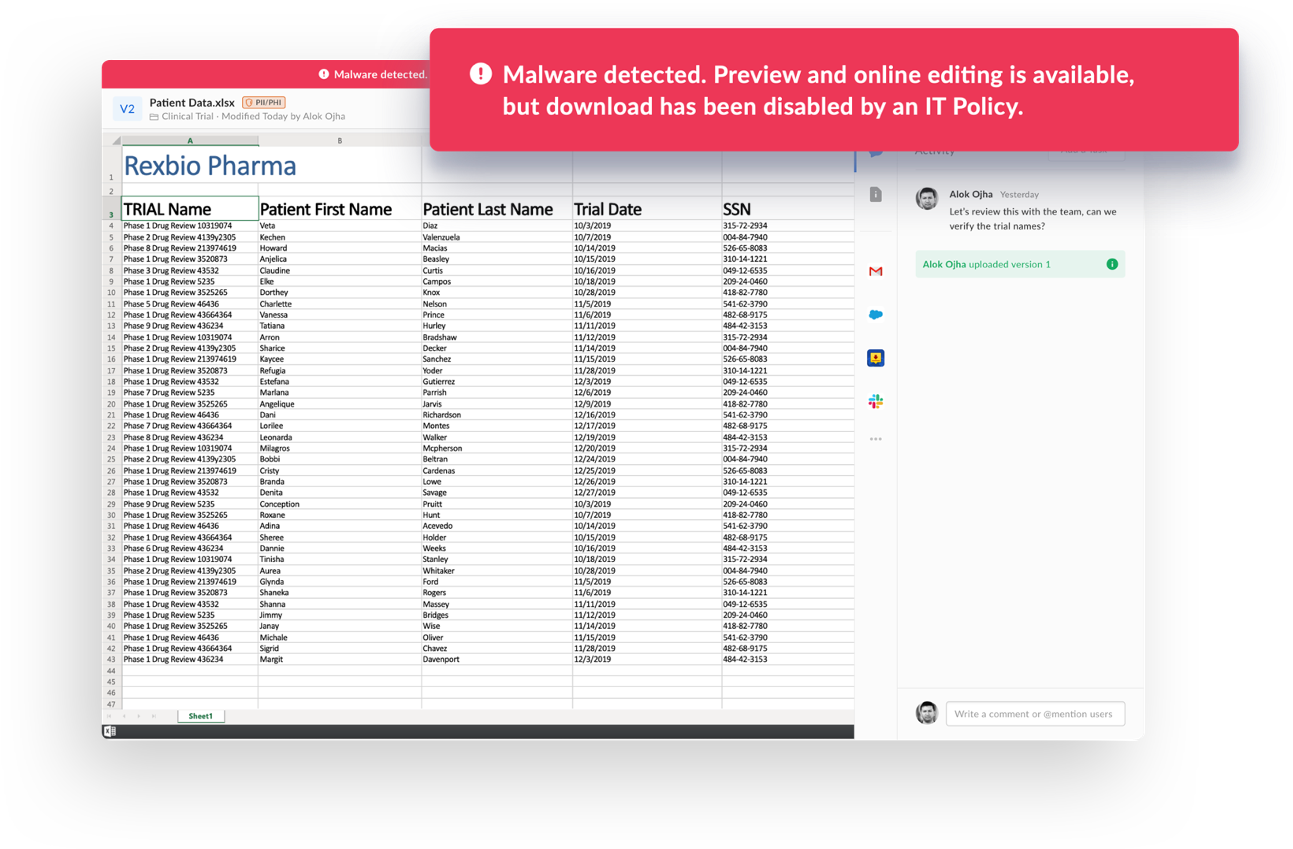Select the last name cell 'Davenport'
Image resolution: width=1293 pixels, height=849 pixels.
point(497,660)
